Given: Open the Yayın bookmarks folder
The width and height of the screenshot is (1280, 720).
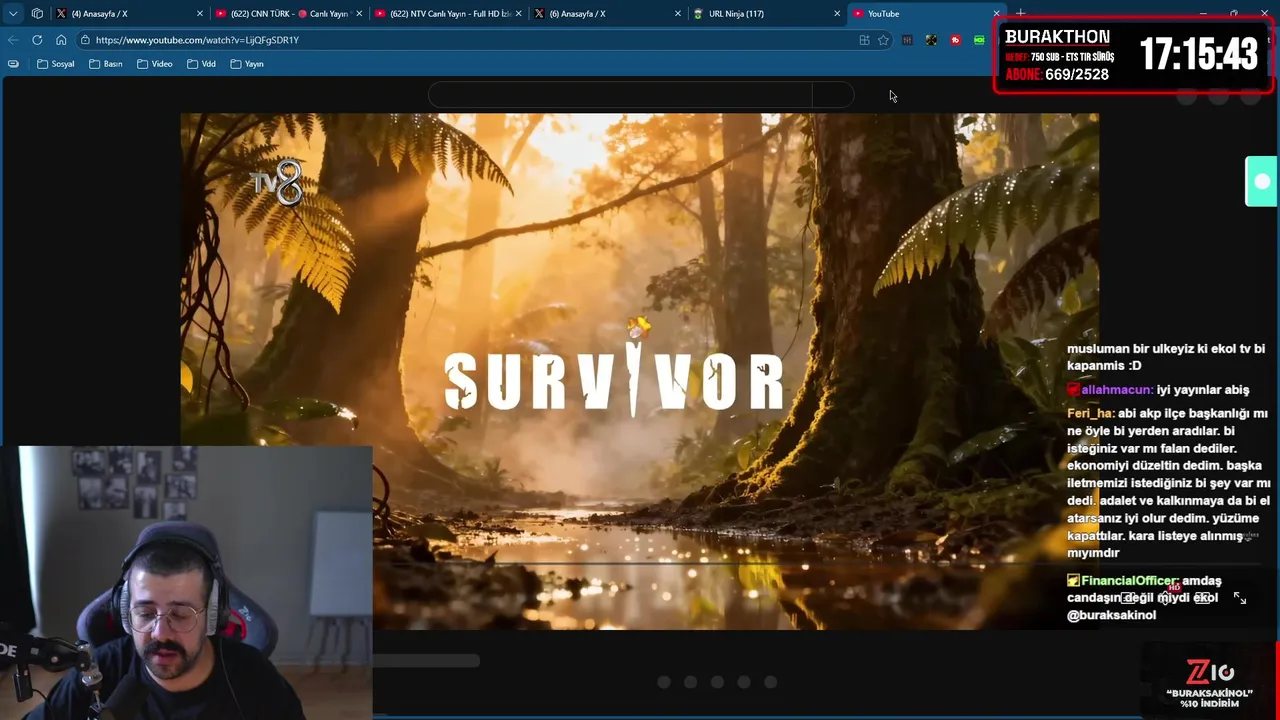Looking at the screenshot, I should (x=247, y=64).
